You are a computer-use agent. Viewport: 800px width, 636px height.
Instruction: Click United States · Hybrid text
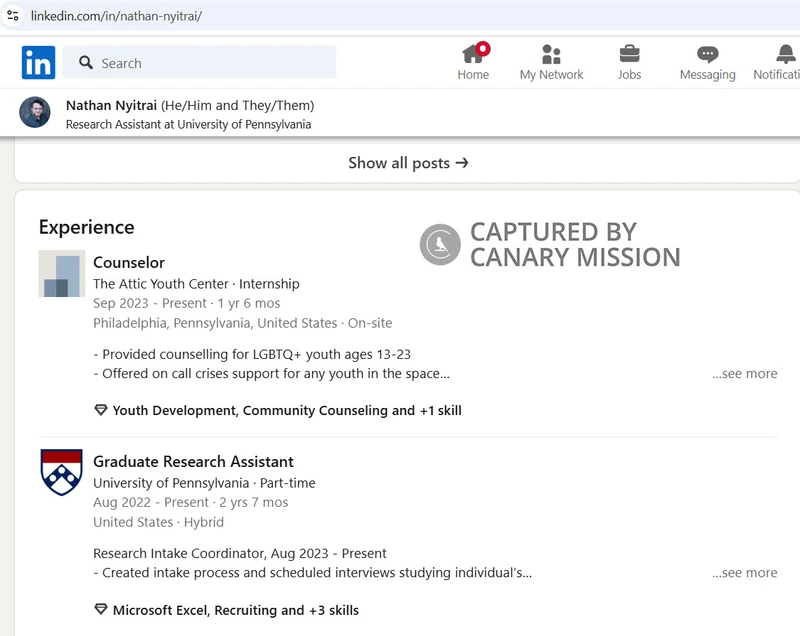[158, 522]
